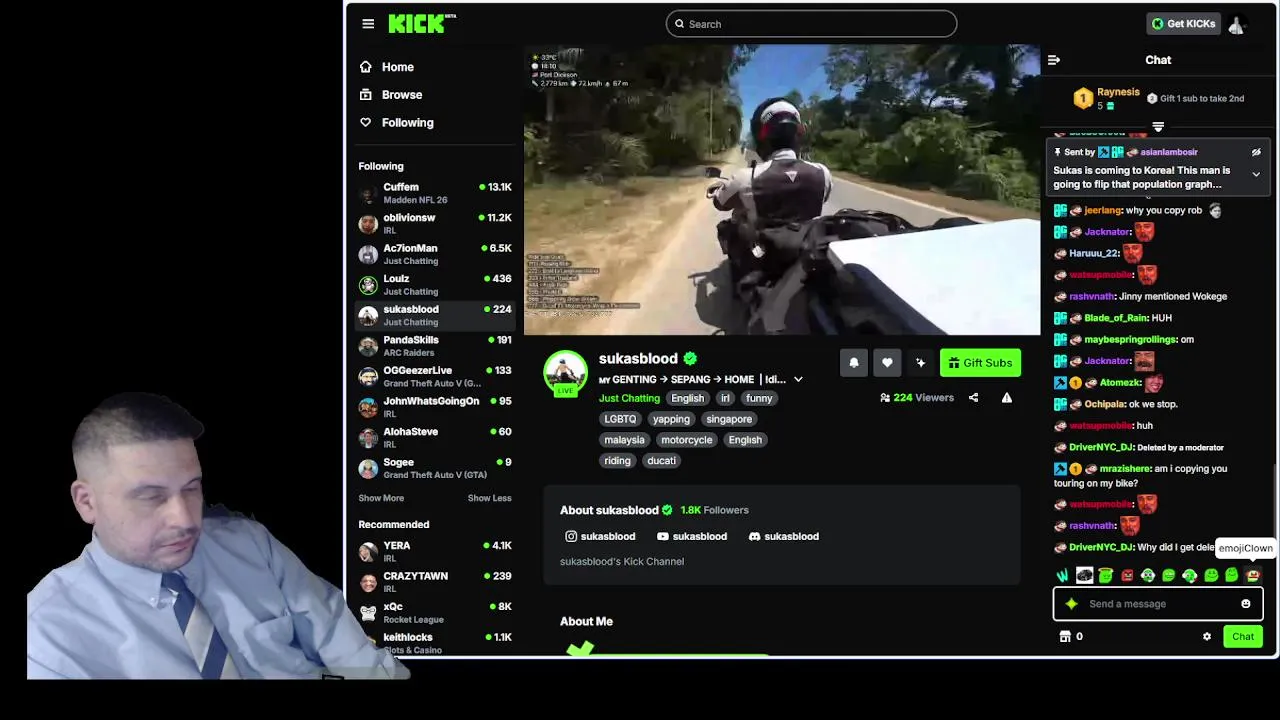This screenshot has width=1280, height=720.
Task: Click the malaysia tag
Action: click(624, 440)
